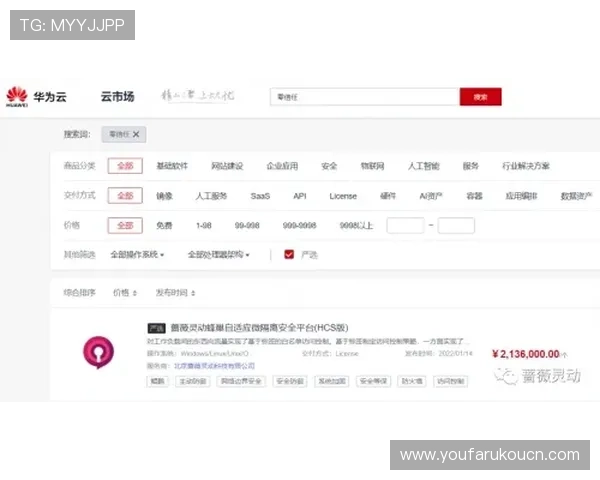This screenshot has height=480, width=600.
Task: Choose 容器 delivery method
Action: point(474,196)
